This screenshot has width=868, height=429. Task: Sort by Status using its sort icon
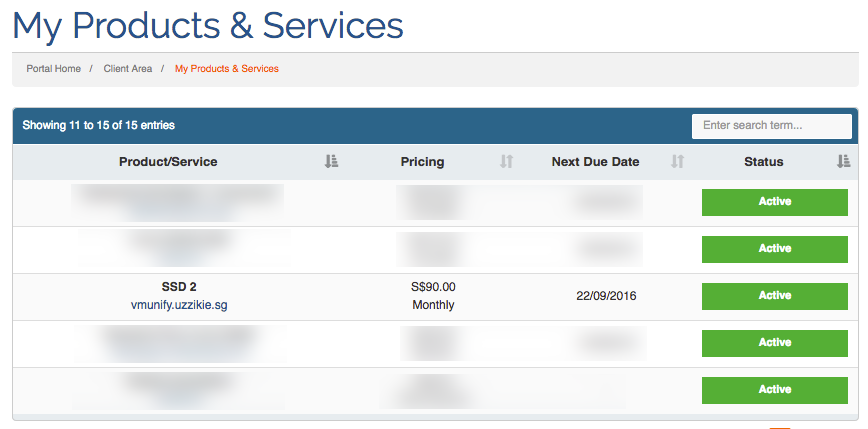pos(843,162)
